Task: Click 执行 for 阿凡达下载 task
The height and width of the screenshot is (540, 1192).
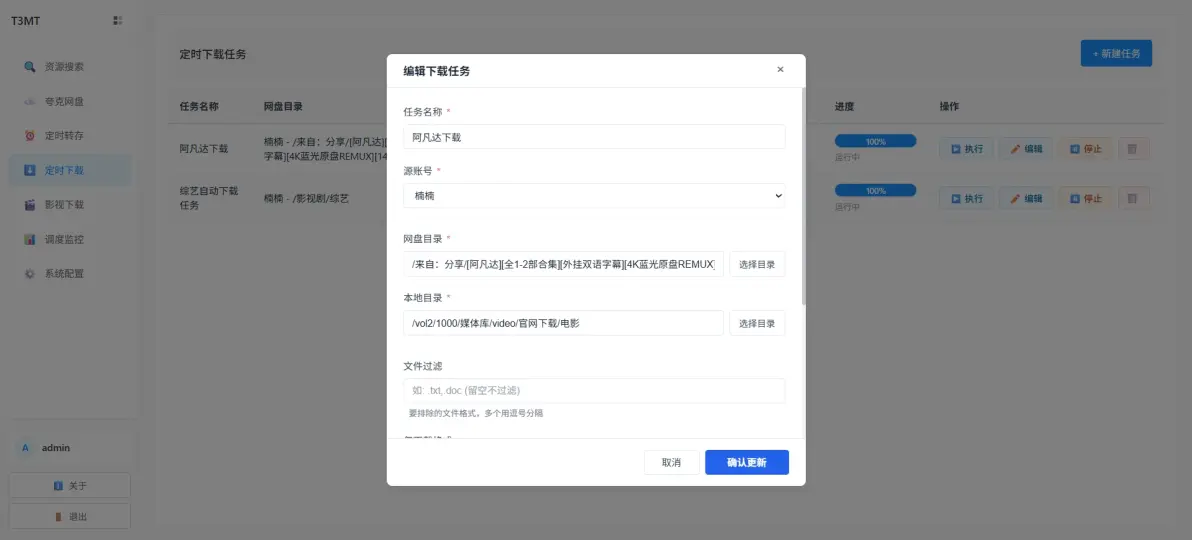Action: pos(966,149)
